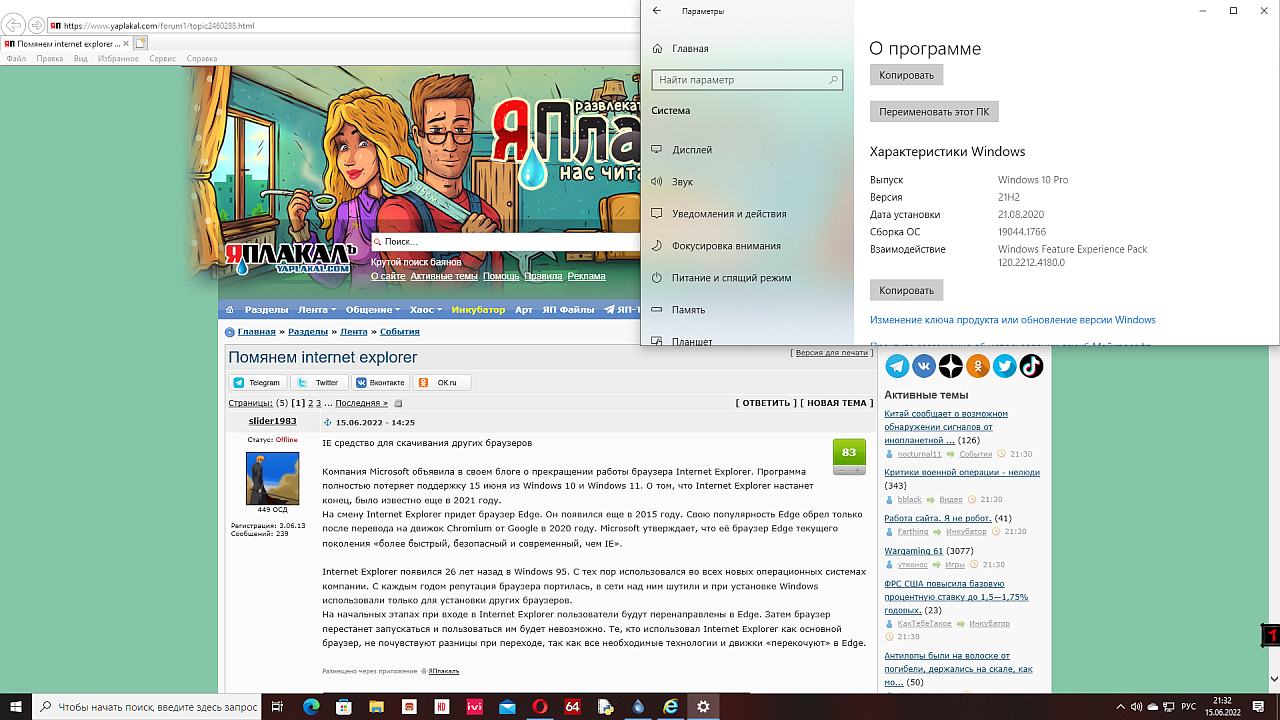Open Питание и спящий режим settings
This screenshot has height=720, width=1280.
[x=731, y=278]
